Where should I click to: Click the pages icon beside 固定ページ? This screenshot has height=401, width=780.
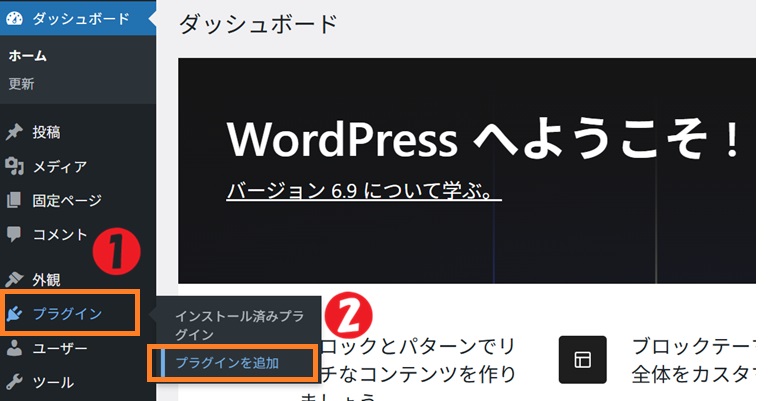click(14, 200)
